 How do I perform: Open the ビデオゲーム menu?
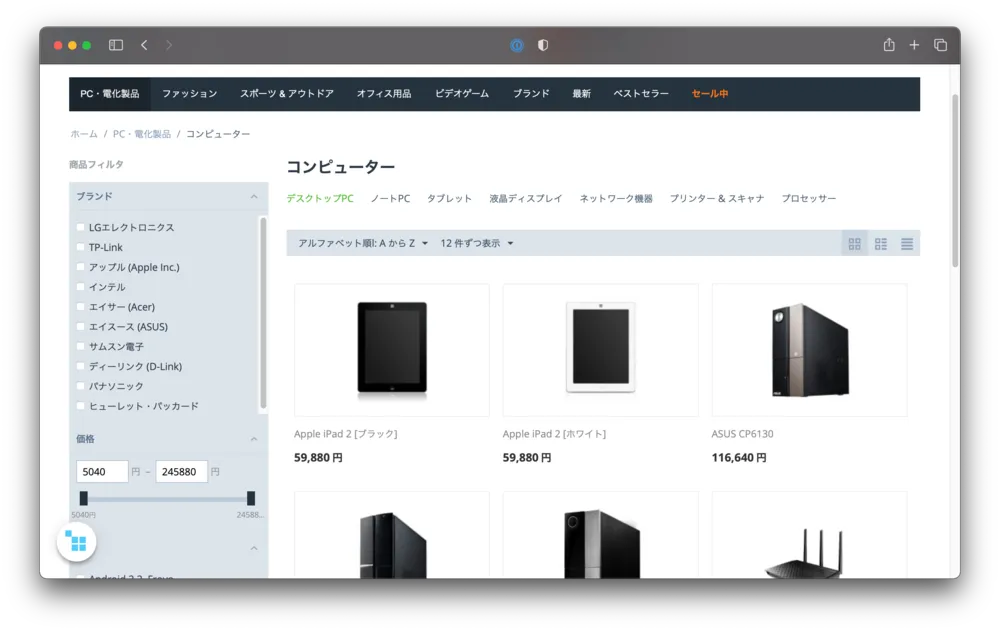(x=462, y=94)
